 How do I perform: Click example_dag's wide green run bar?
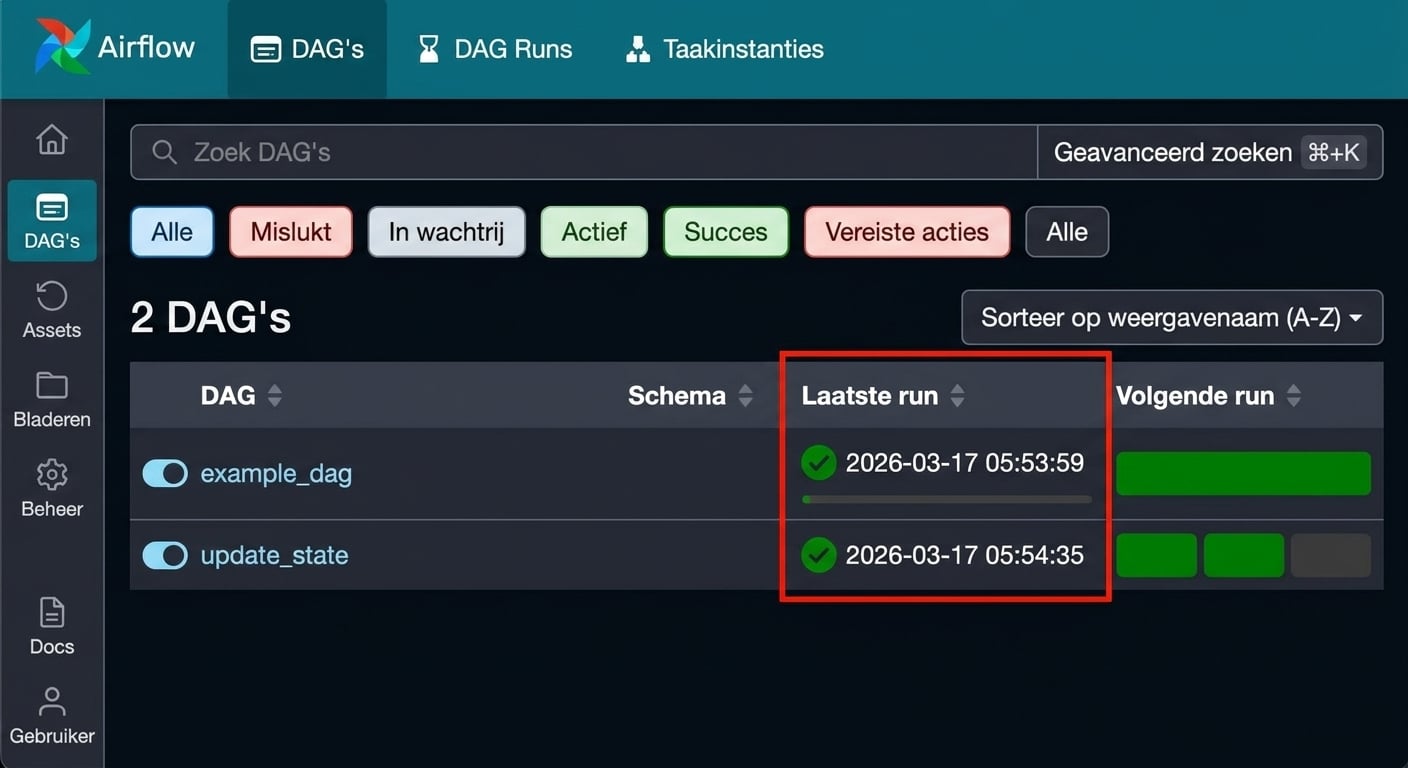(1243, 474)
